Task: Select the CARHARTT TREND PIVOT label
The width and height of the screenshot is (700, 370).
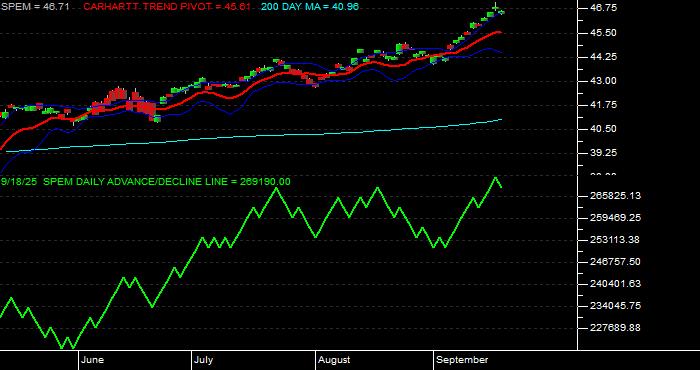Action: pyautogui.click(x=167, y=6)
